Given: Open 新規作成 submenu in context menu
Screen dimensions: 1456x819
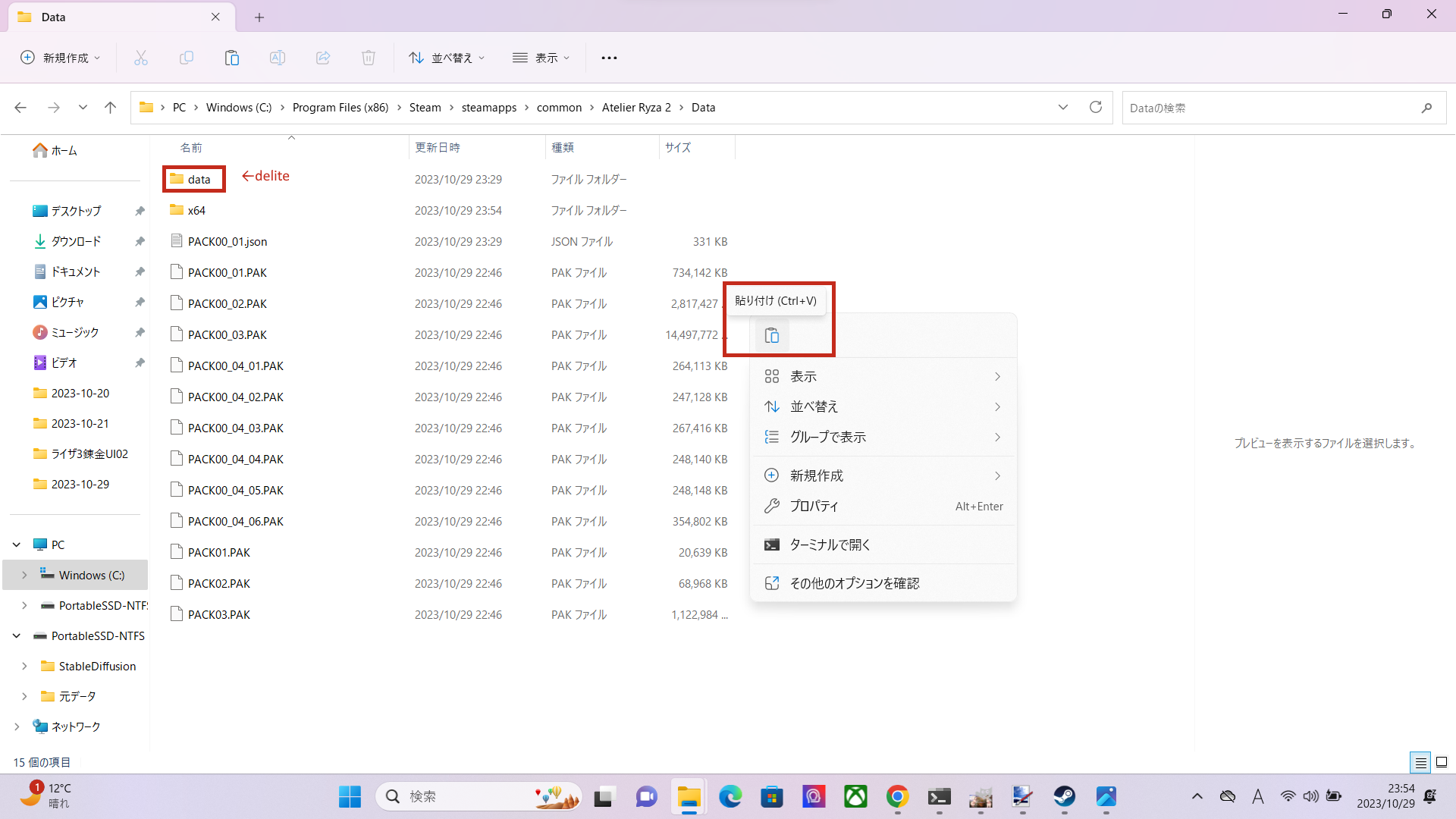Looking at the screenshot, I should (883, 475).
